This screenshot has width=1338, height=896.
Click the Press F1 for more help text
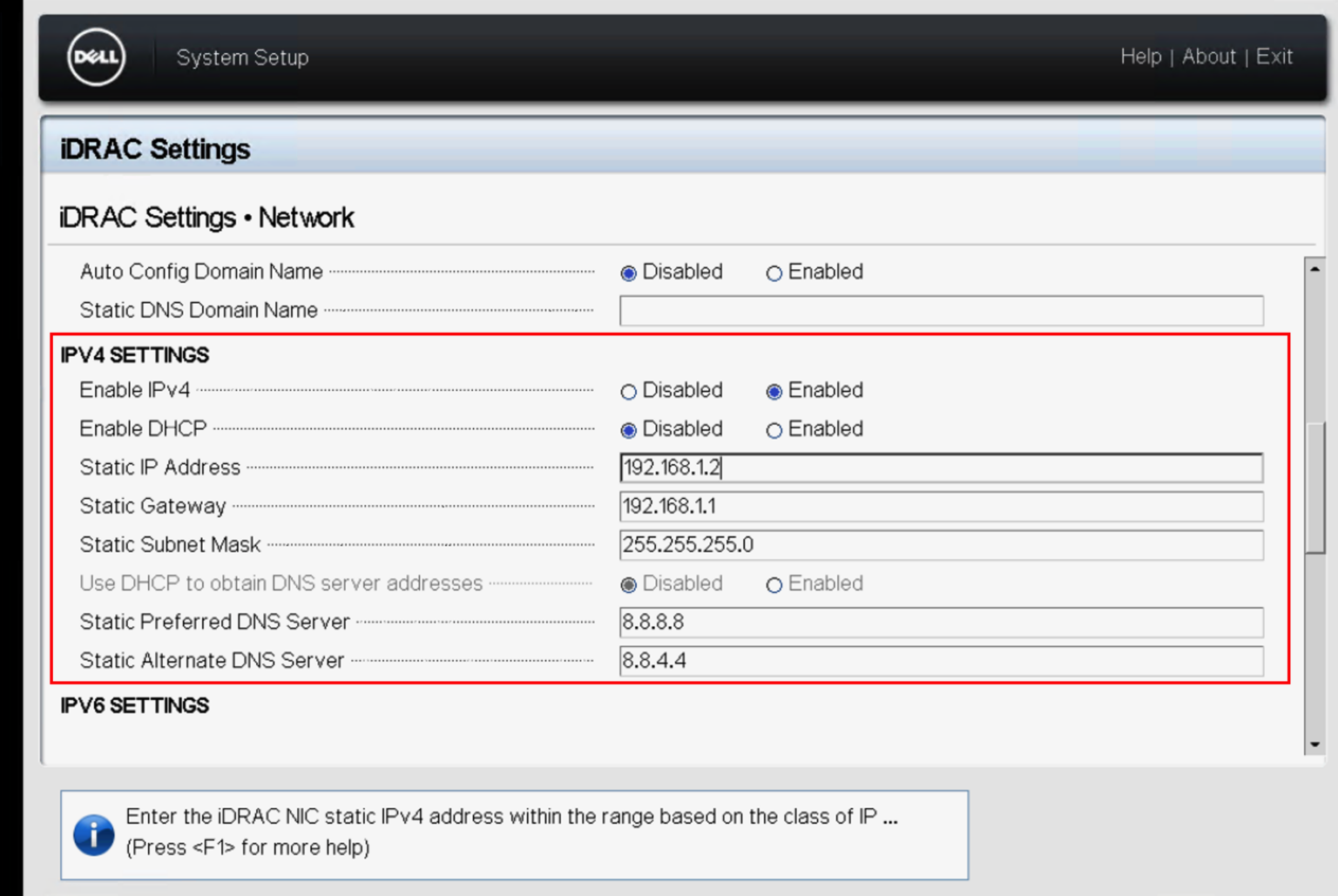pos(247,847)
